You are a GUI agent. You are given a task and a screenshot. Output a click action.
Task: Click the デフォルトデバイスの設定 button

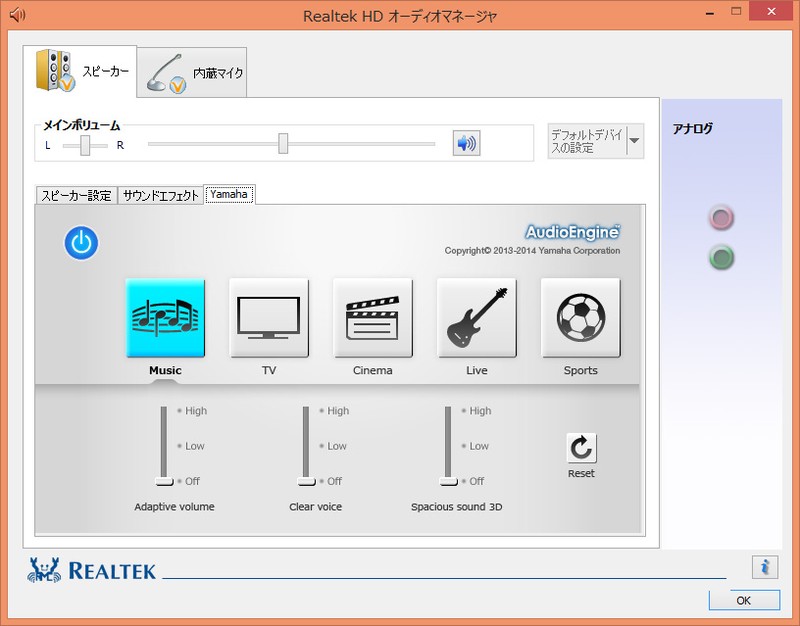tap(587, 142)
